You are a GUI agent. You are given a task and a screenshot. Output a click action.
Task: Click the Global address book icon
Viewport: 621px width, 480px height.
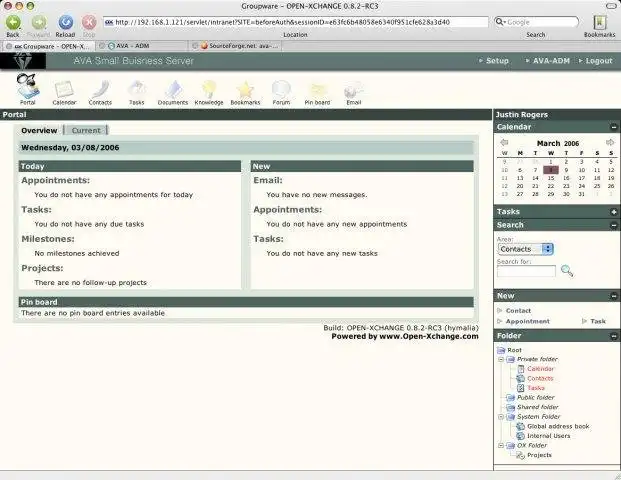coord(520,427)
